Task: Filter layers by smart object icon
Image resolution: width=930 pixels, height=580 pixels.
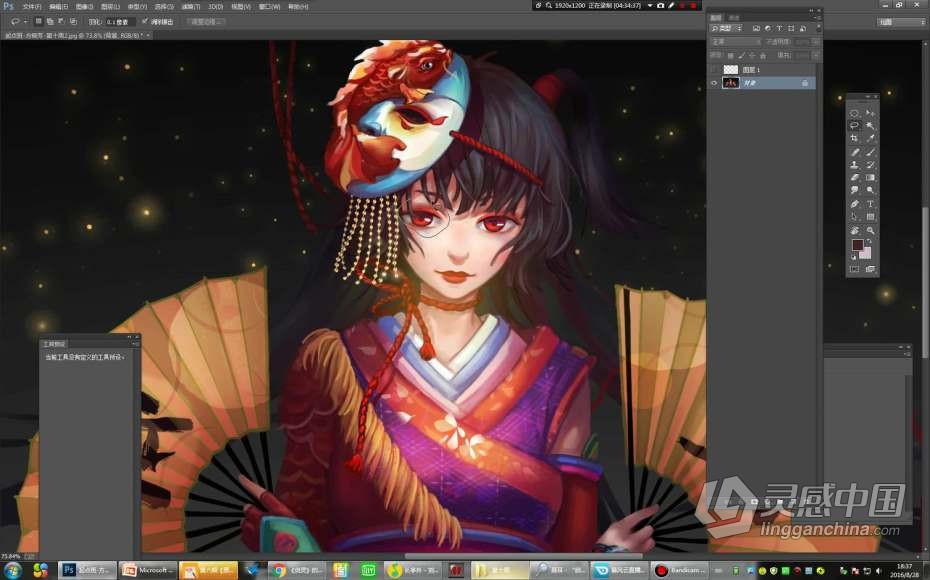Action: (x=803, y=28)
